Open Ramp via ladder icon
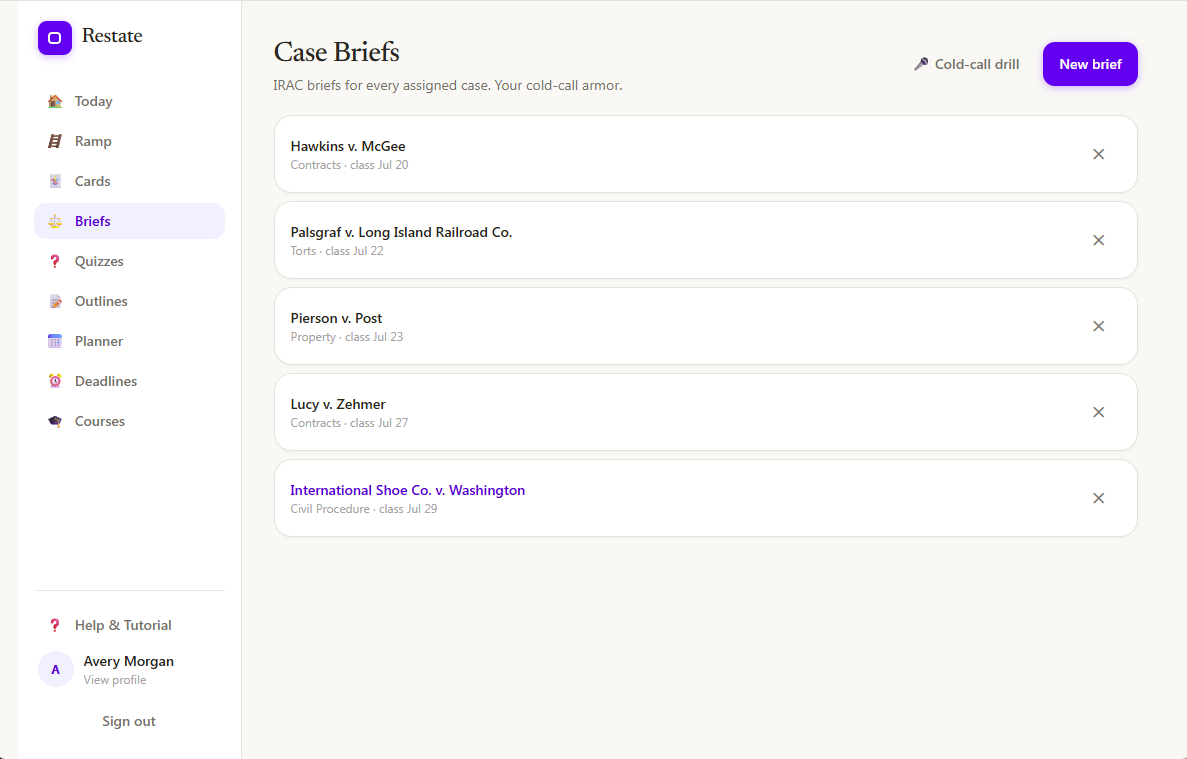This screenshot has width=1187, height=759. click(x=55, y=142)
